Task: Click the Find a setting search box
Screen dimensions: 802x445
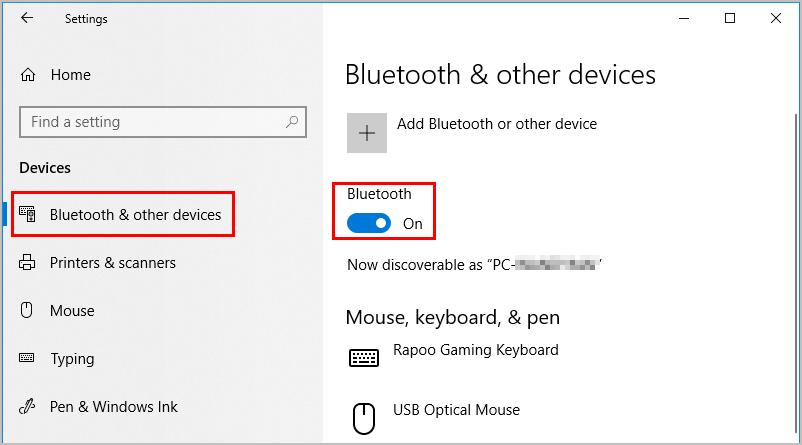Action: pos(150,122)
